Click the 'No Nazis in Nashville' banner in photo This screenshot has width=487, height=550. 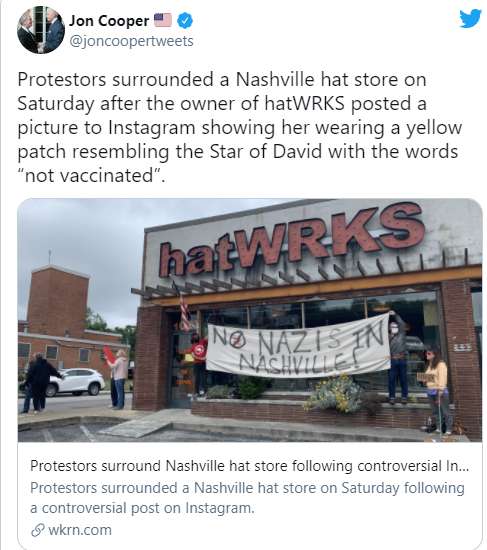(298, 347)
